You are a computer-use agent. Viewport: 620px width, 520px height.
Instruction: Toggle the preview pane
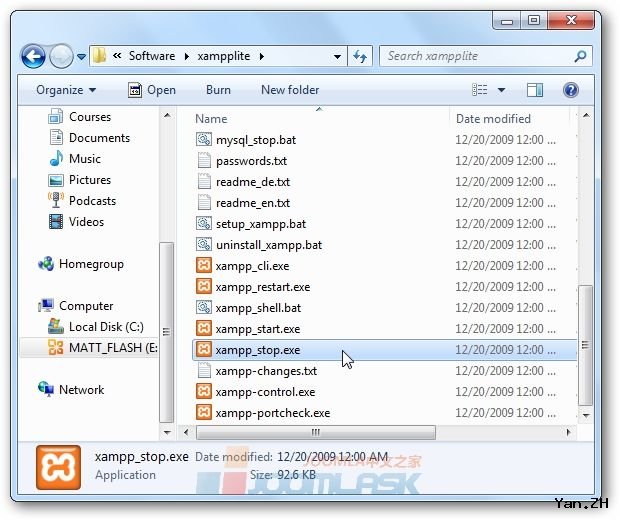click(x=535, y=90)
